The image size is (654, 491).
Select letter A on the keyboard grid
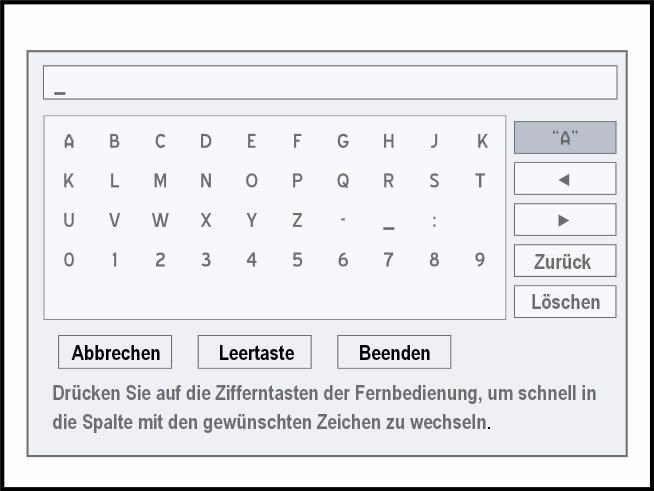tap(69, 141)
